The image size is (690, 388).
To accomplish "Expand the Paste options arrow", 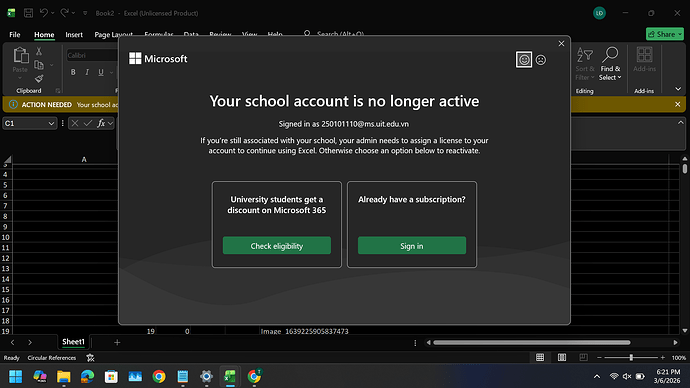I will [x=20, y=78].
